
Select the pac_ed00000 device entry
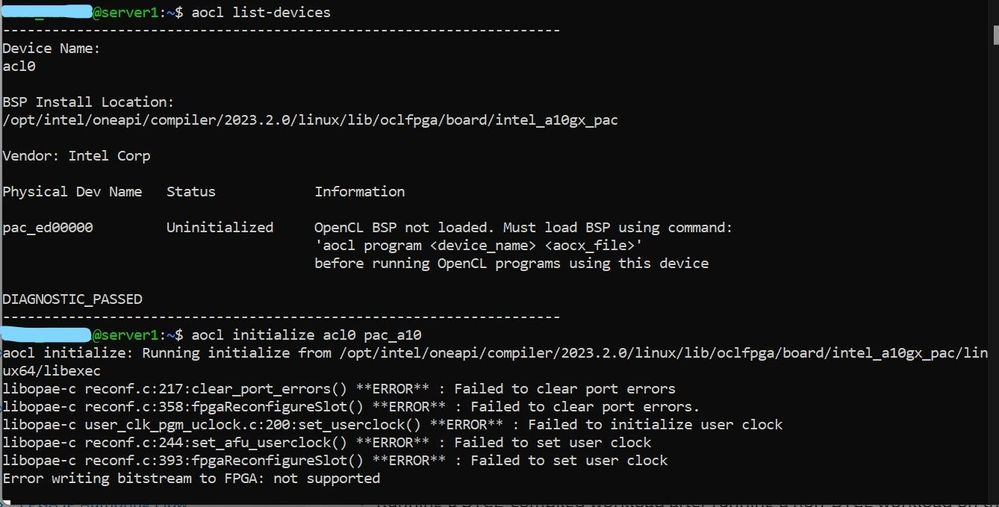(47, 227)
